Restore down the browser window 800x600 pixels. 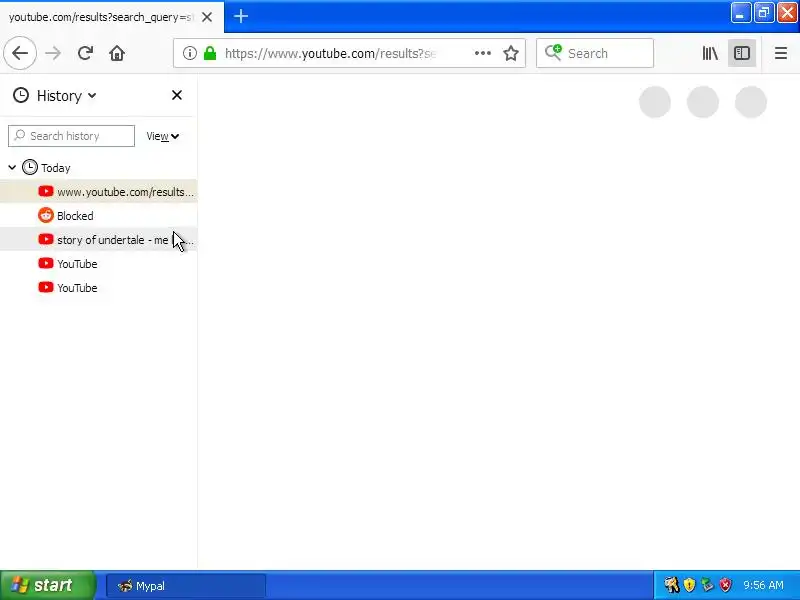click(x=763, y=13)
